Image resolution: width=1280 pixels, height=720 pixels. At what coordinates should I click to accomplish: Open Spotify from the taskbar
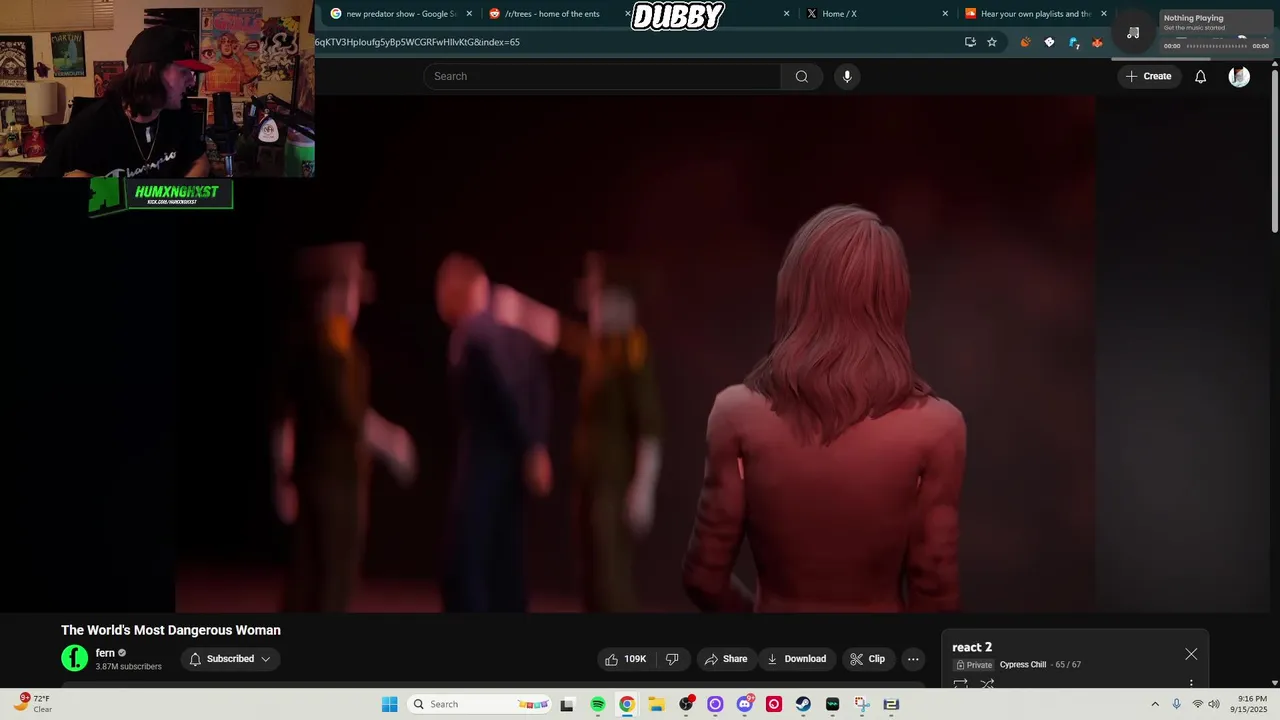[598, 704]
